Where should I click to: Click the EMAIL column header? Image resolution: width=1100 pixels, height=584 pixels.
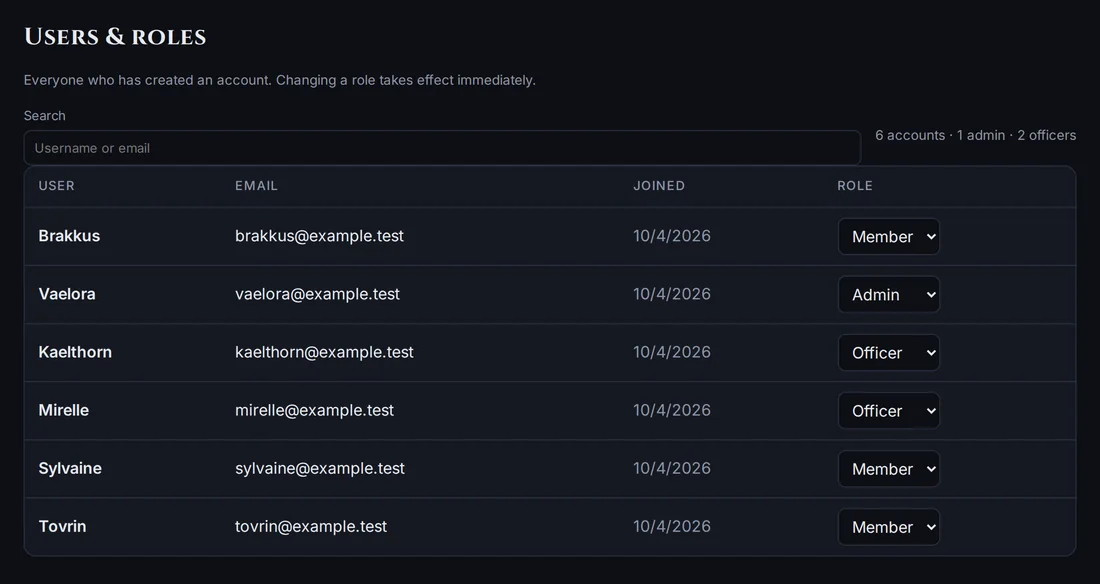256,186
